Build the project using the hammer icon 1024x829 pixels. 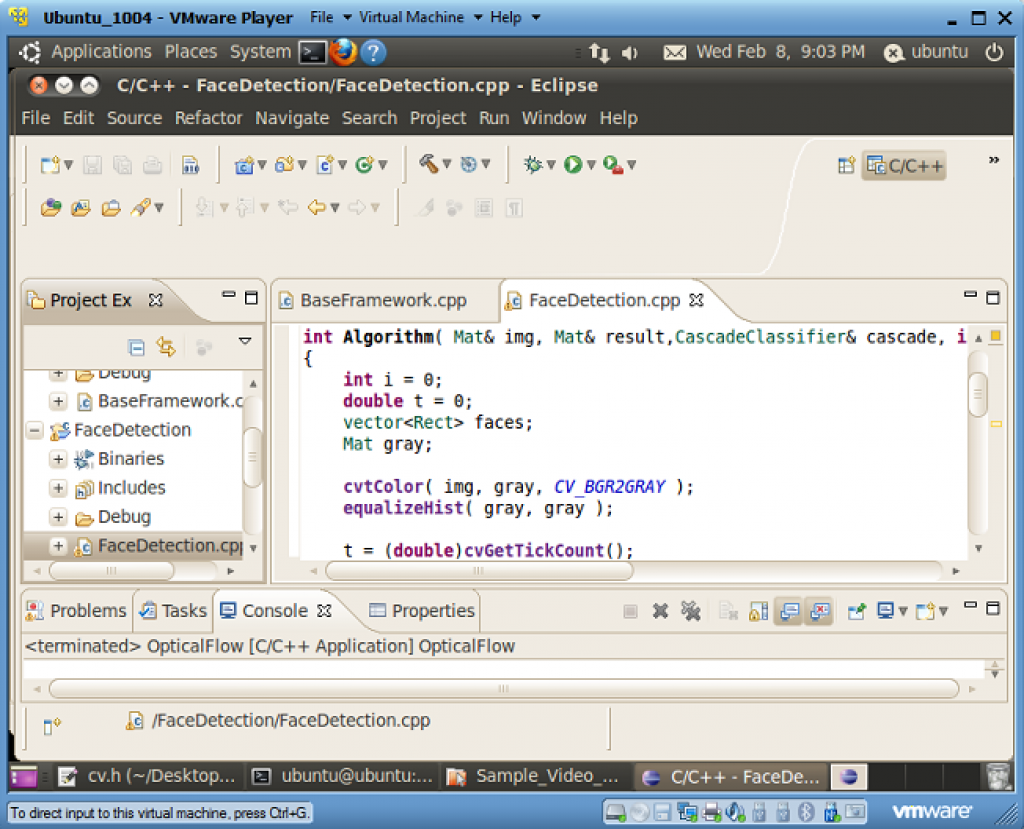429,165
